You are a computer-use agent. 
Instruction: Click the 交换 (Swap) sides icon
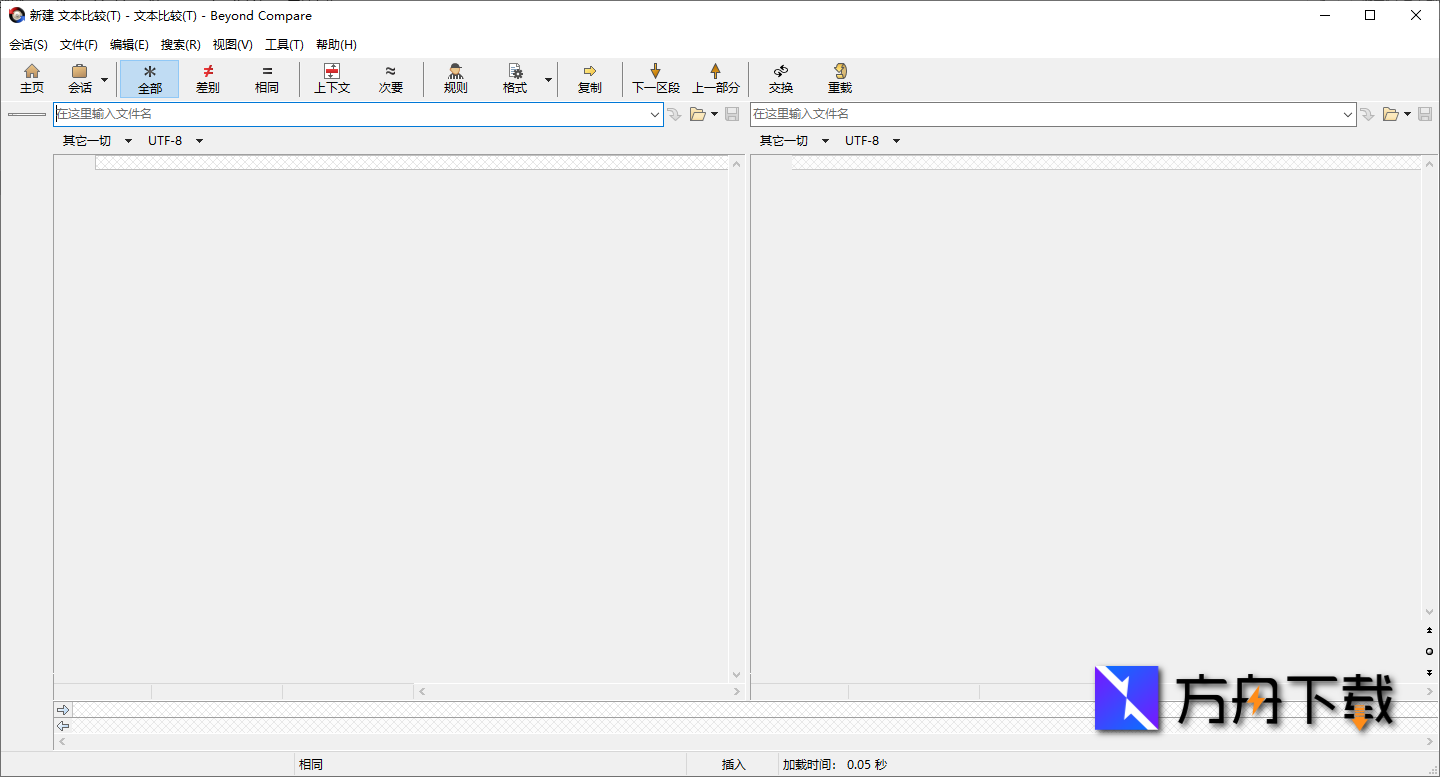780,78
